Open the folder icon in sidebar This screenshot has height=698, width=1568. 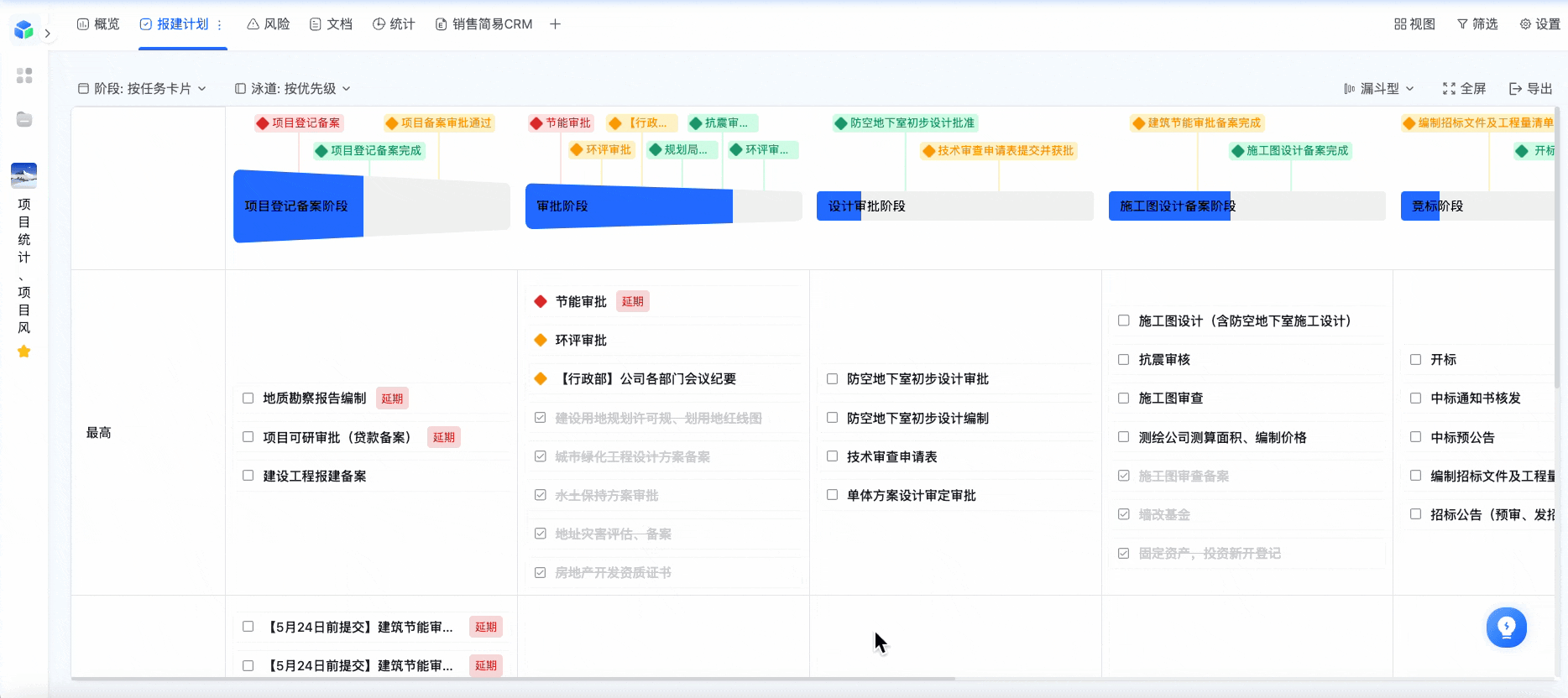24,119
